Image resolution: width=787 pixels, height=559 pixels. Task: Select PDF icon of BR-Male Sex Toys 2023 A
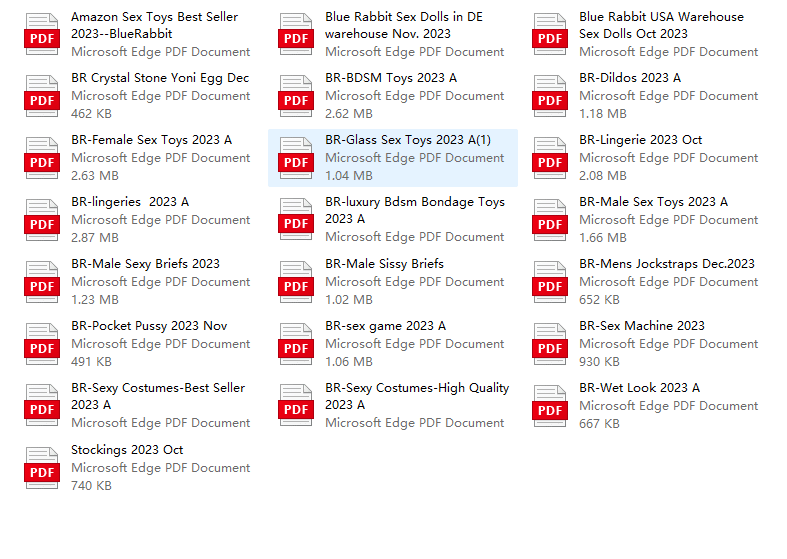pos(550,220)
